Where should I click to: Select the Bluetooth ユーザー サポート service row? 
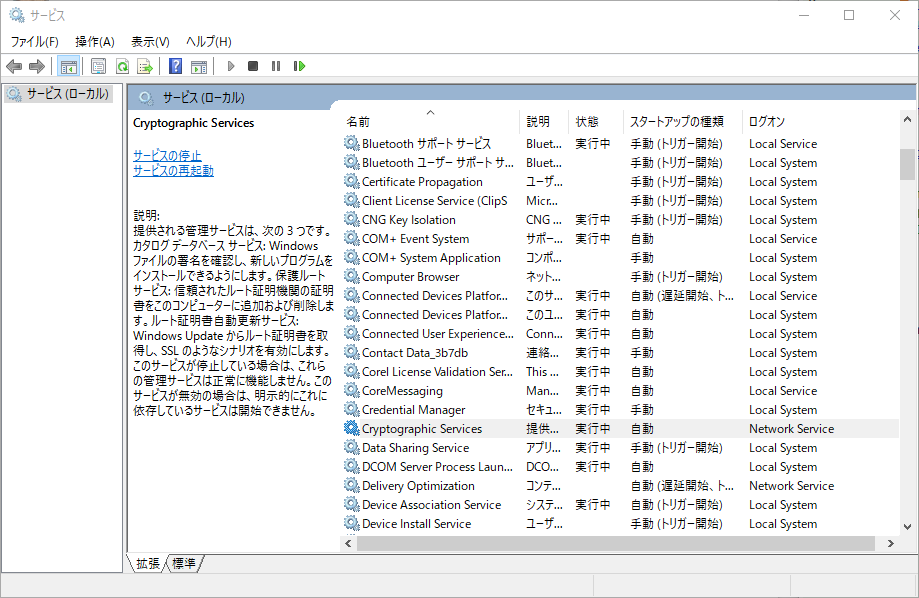point(620,162)
